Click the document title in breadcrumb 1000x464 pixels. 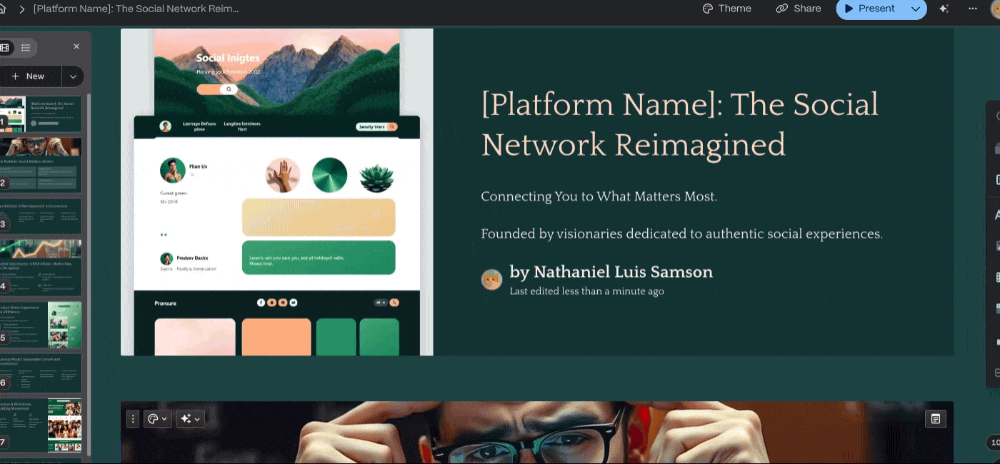(x=136, y=8)
